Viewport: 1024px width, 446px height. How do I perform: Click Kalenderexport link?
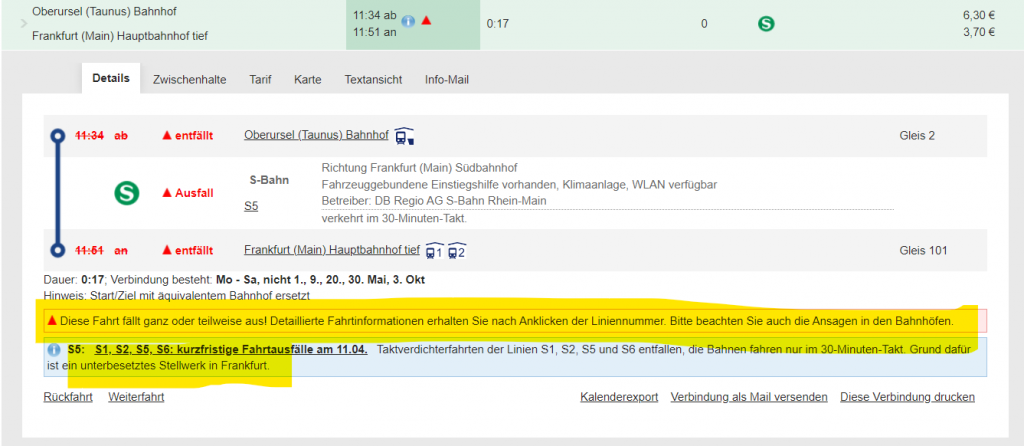click(x=619, y=397)
